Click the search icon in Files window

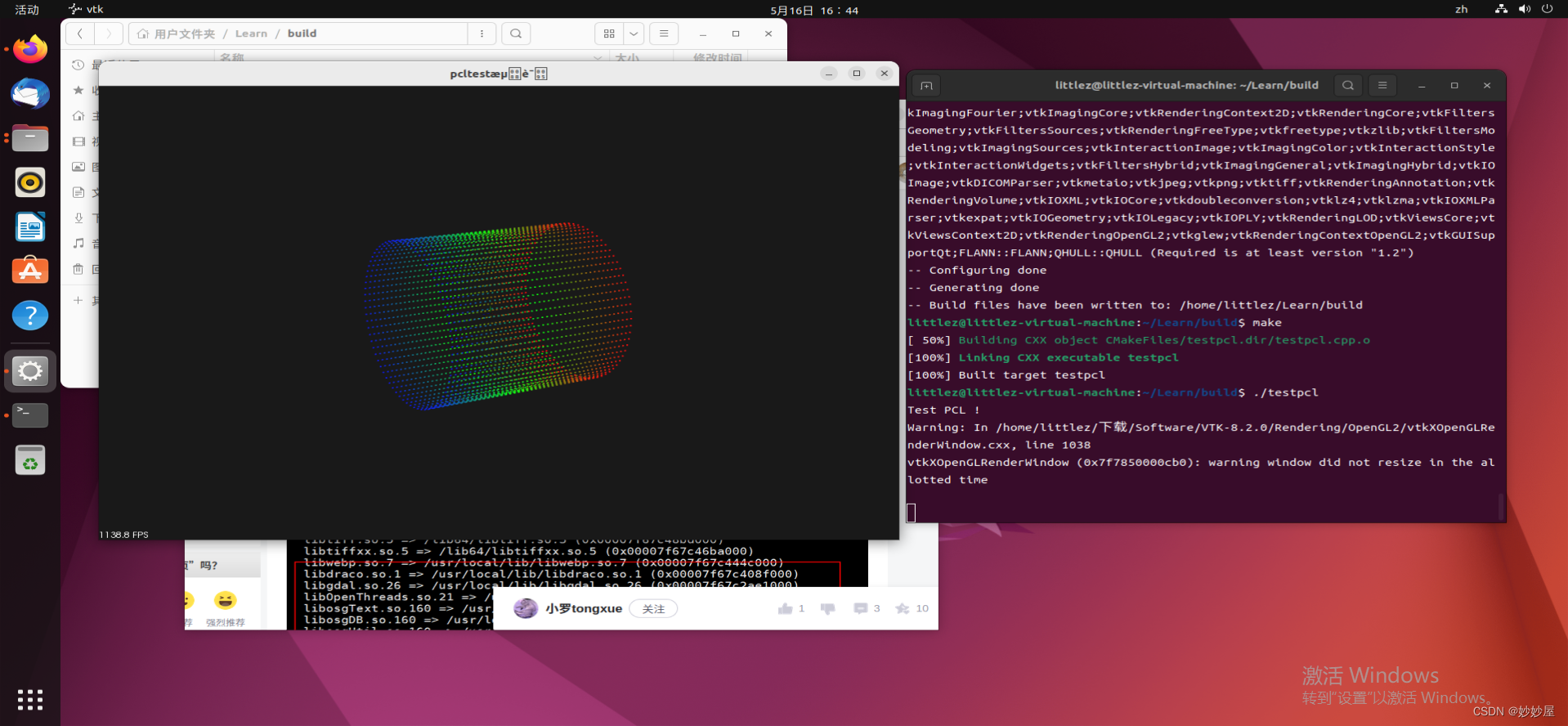point(516,34)
